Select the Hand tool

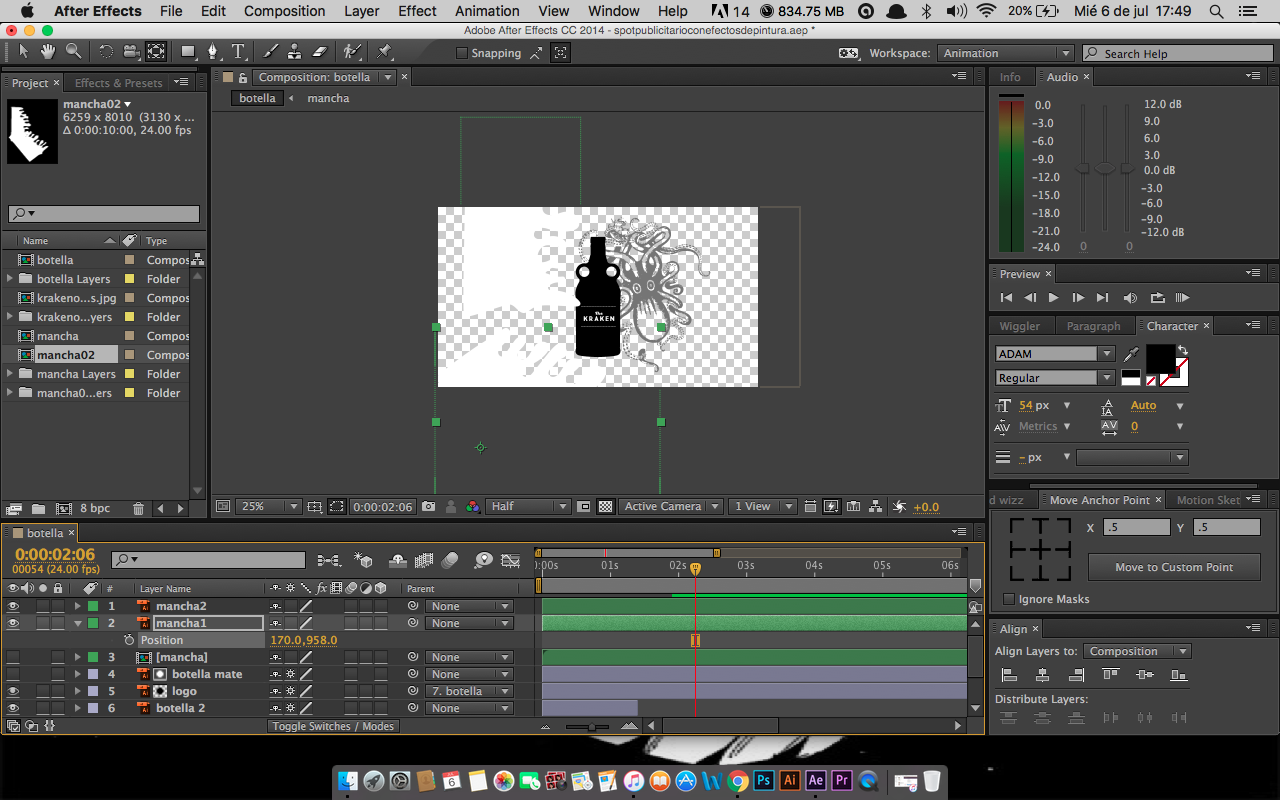coord(49,51)
